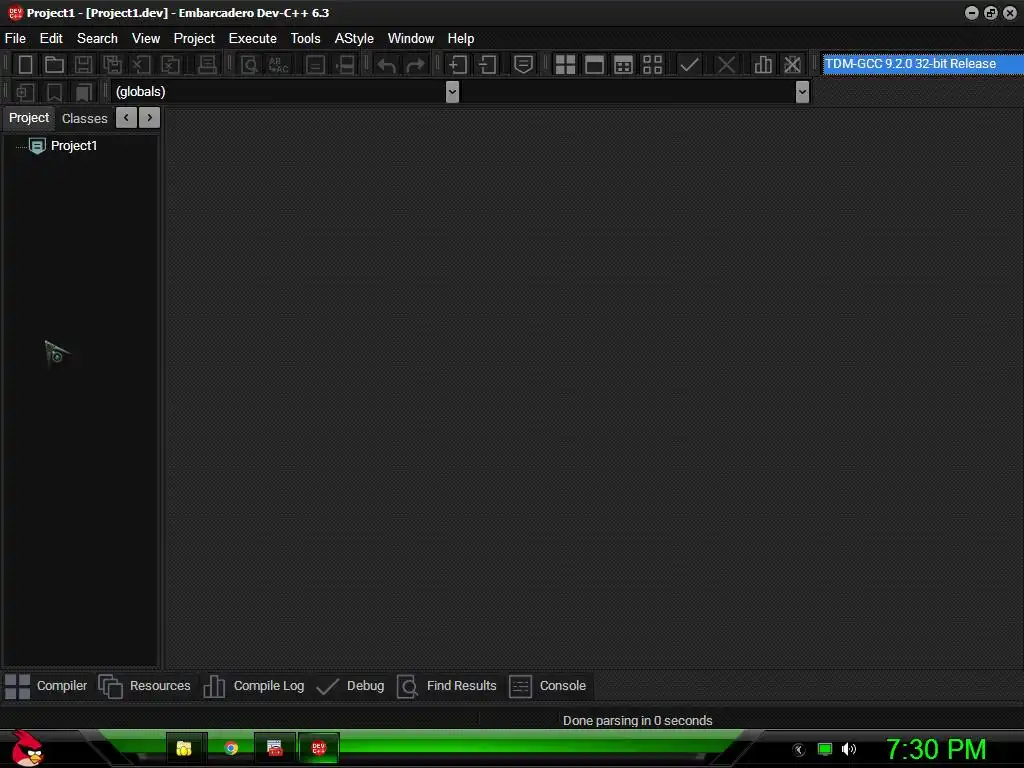The image size is (1024, 768).
Task: Click the Replace text toolbar icon
Action: pos(278,65)
